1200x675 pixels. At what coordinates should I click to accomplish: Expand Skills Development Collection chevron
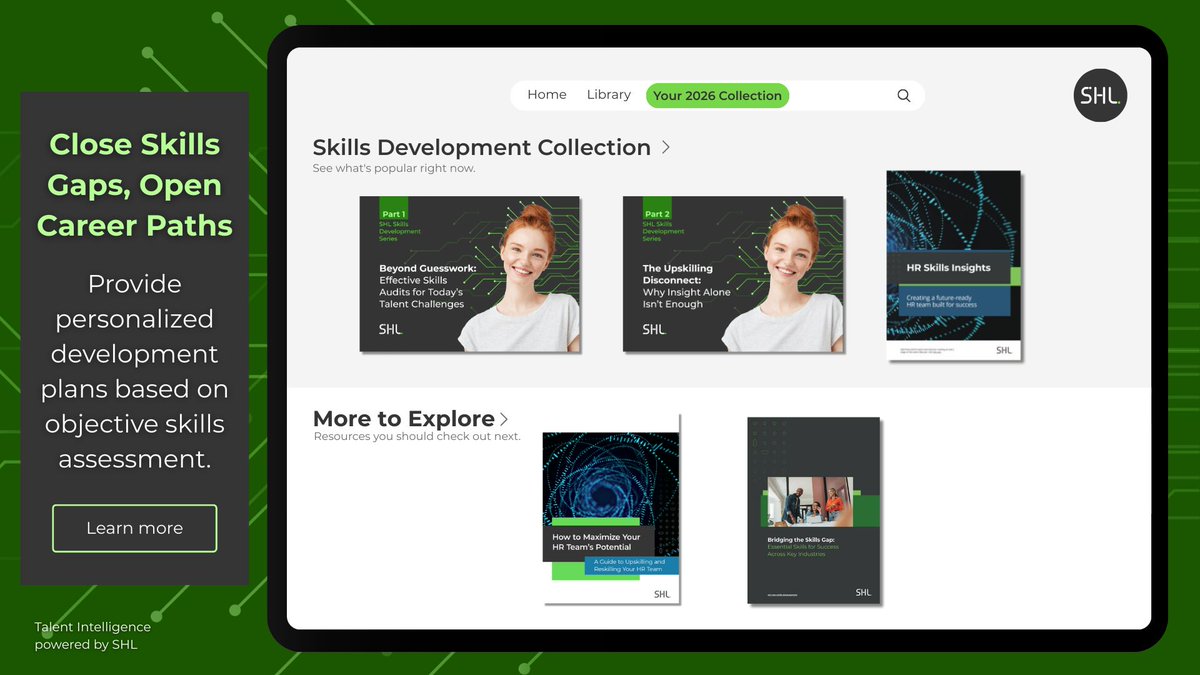(x=666, y=147)
